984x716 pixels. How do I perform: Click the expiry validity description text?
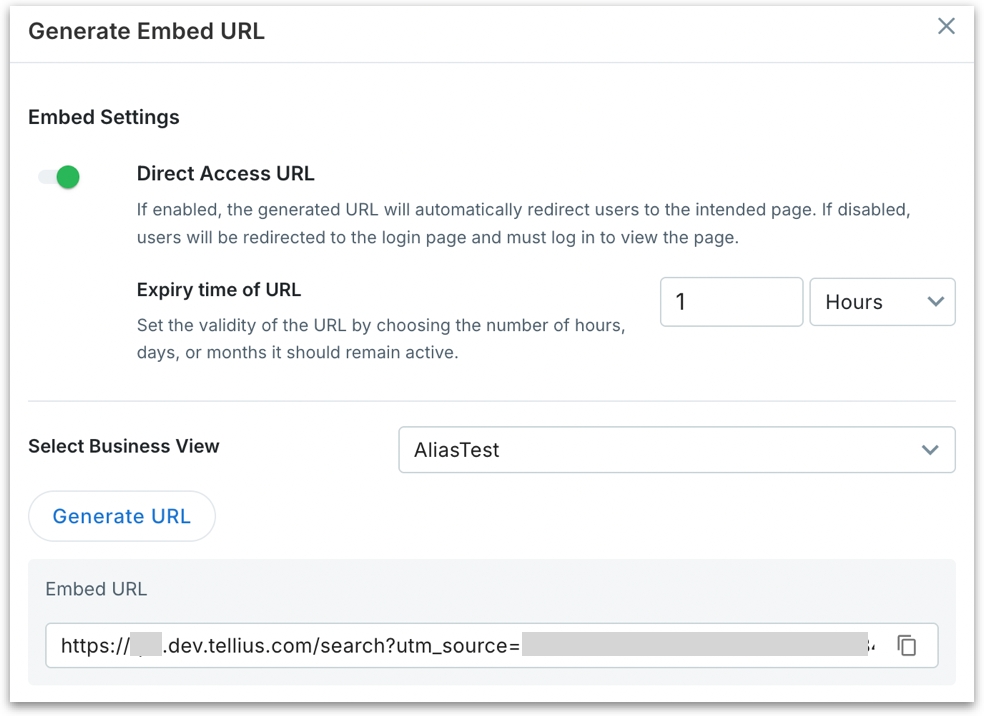pos(380,340)
